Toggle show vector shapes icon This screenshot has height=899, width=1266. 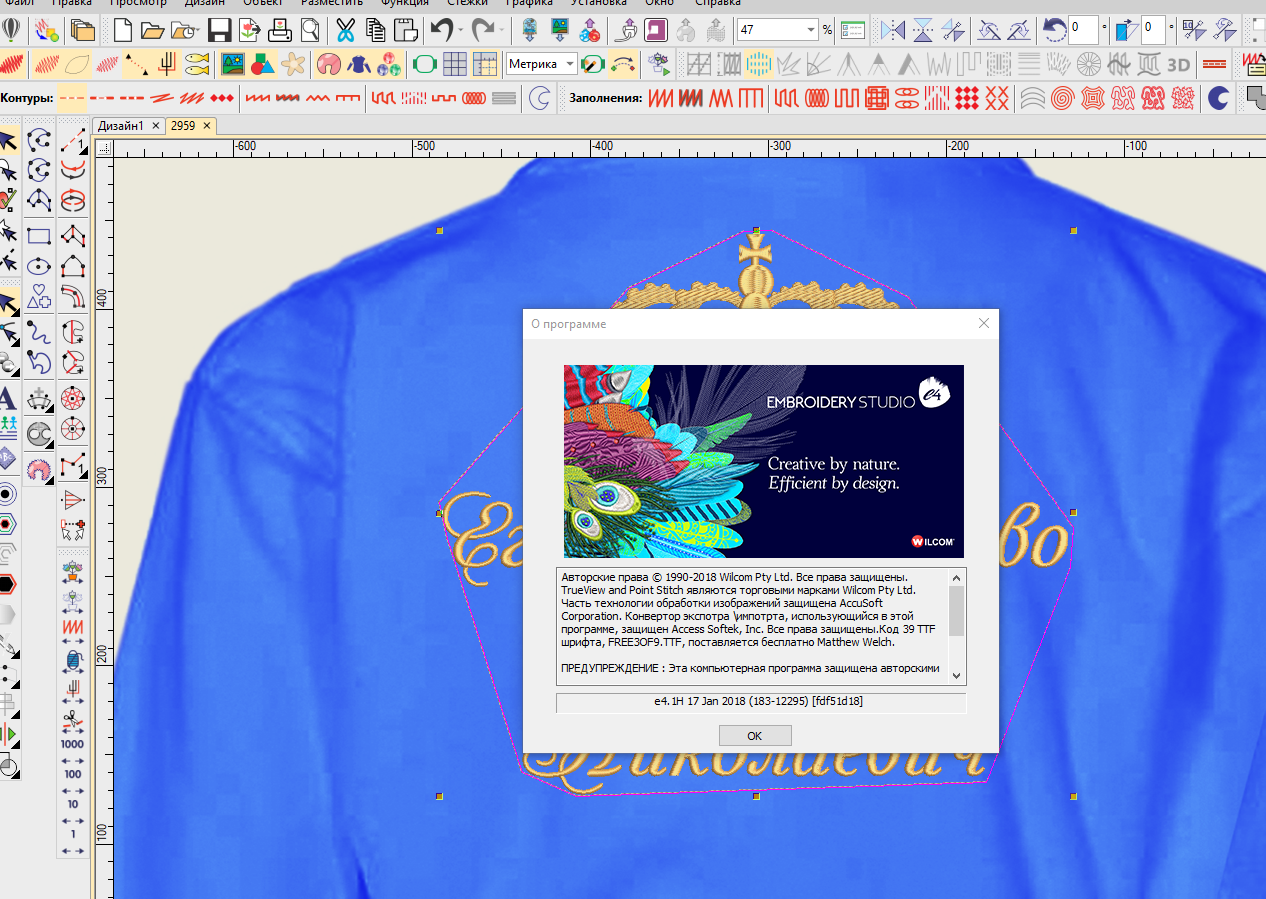click(x=263, y=65)
